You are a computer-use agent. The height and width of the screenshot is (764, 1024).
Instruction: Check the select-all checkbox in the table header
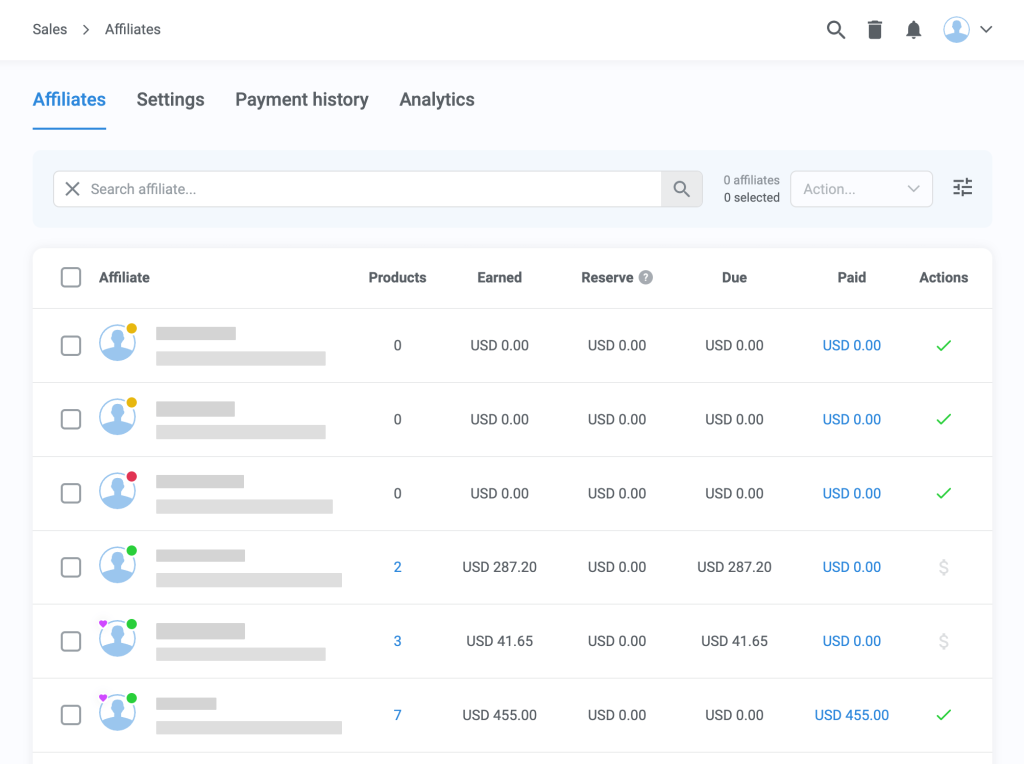71,277
